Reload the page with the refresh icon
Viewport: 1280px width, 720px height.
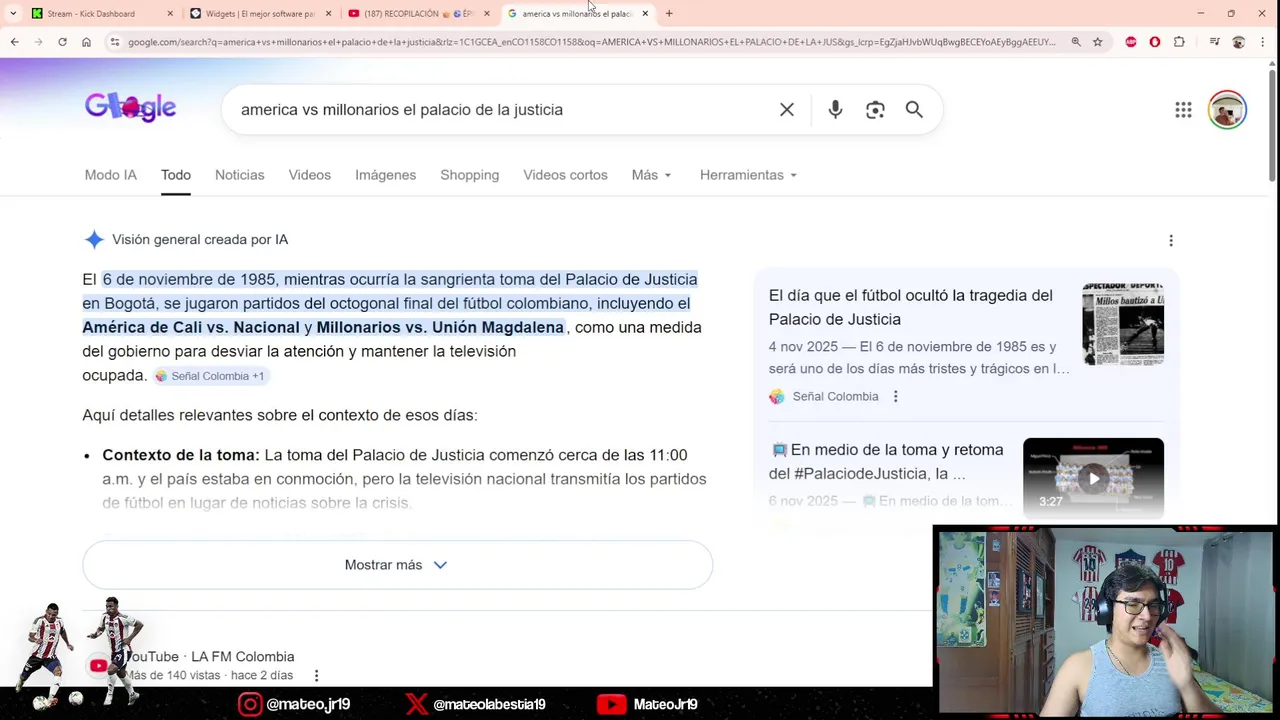(62, 42)
